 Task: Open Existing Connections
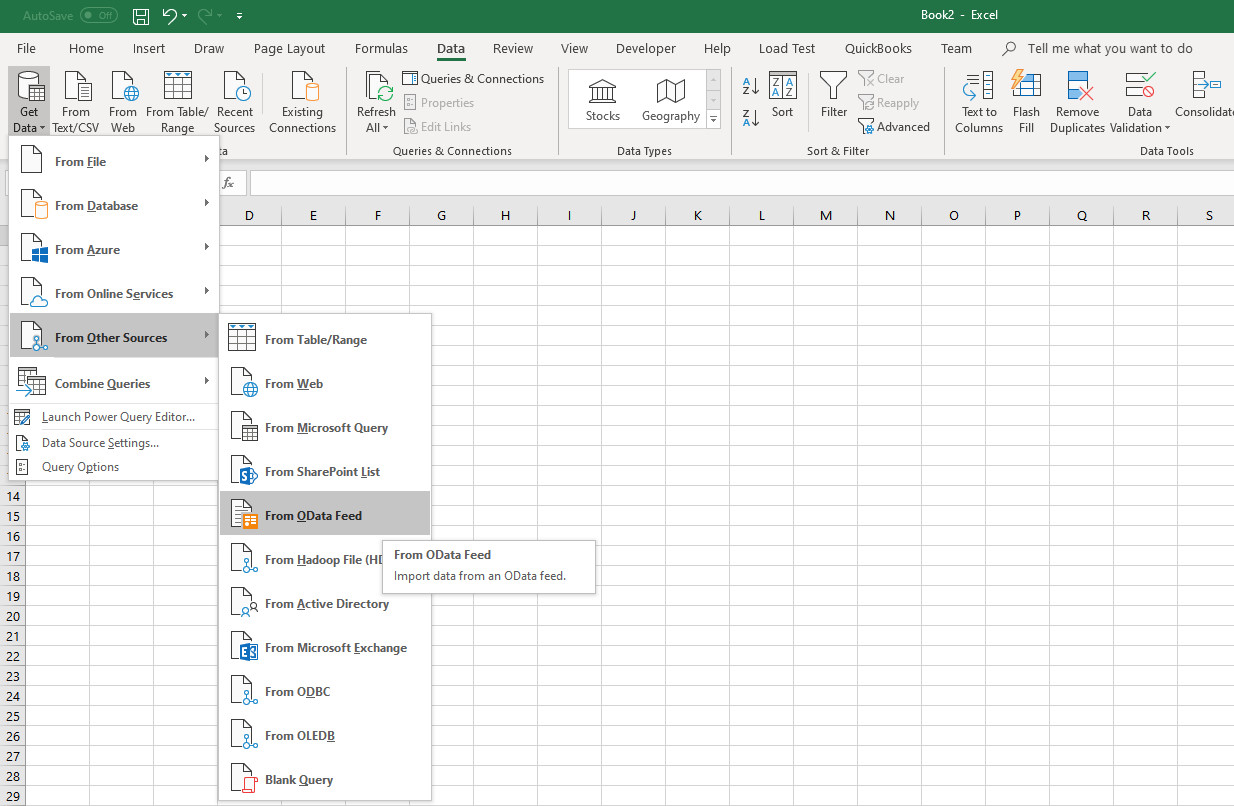point(302,102)
